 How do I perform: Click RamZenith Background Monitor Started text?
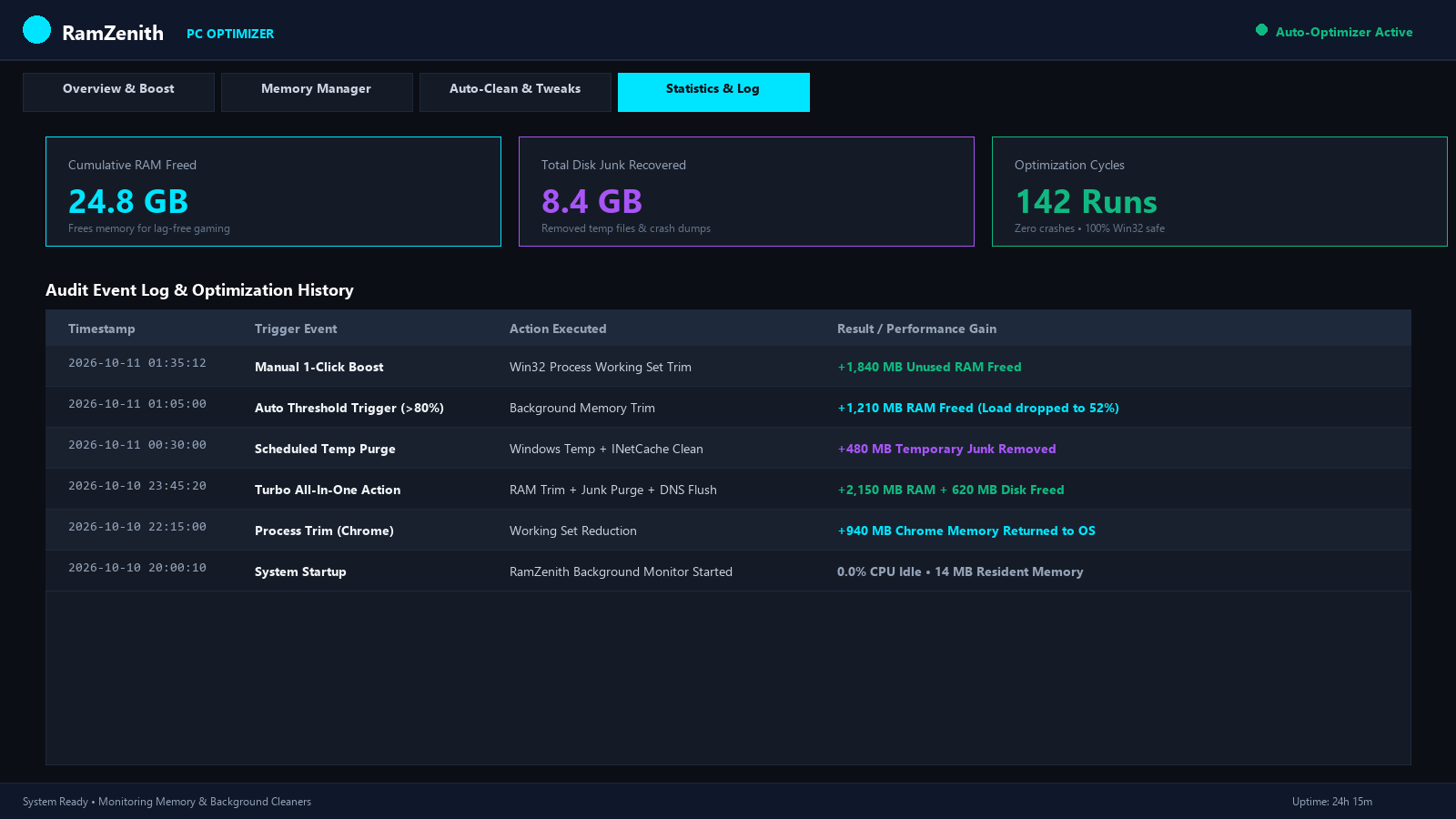pyautogui.click(x=621, y=571)
